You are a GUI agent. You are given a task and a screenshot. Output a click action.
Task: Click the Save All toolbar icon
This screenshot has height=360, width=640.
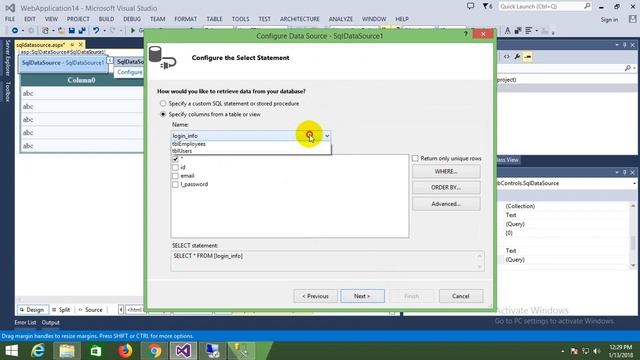(x=82, y=31)
